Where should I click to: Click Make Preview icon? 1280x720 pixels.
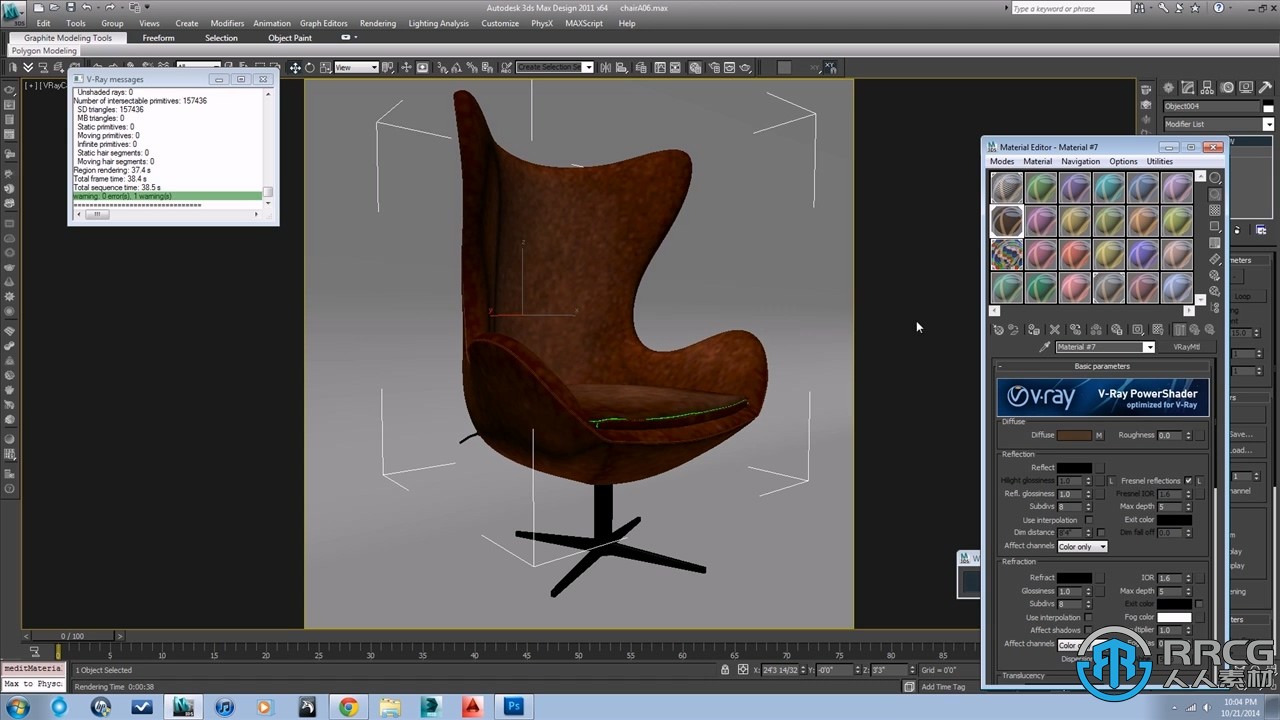click(1215, 259)
